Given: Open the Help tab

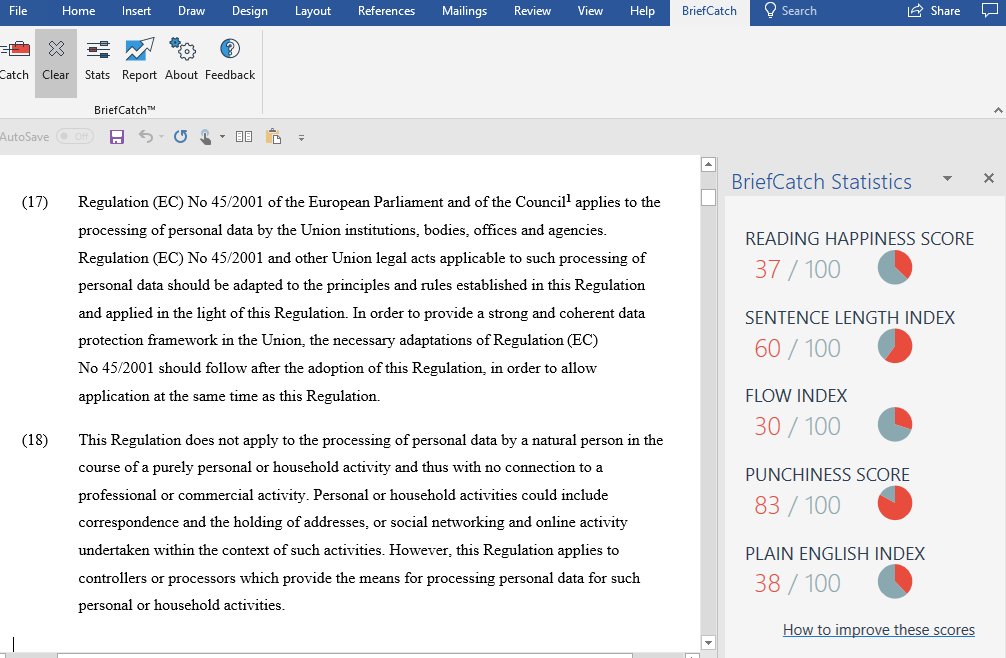Looking at the screenshot, I should pyautogui.click(x=642, y=11).
